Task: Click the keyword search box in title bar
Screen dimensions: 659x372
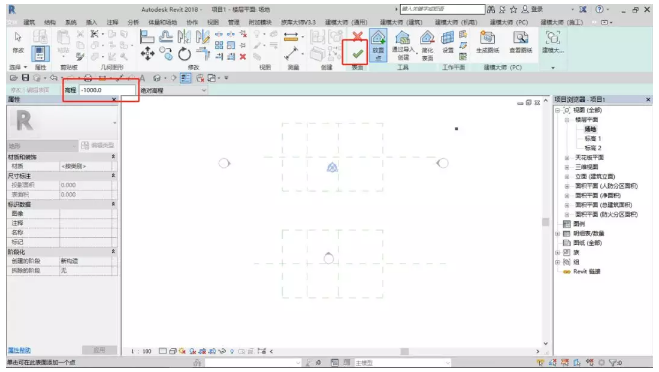Action: [x=442, y=9]
